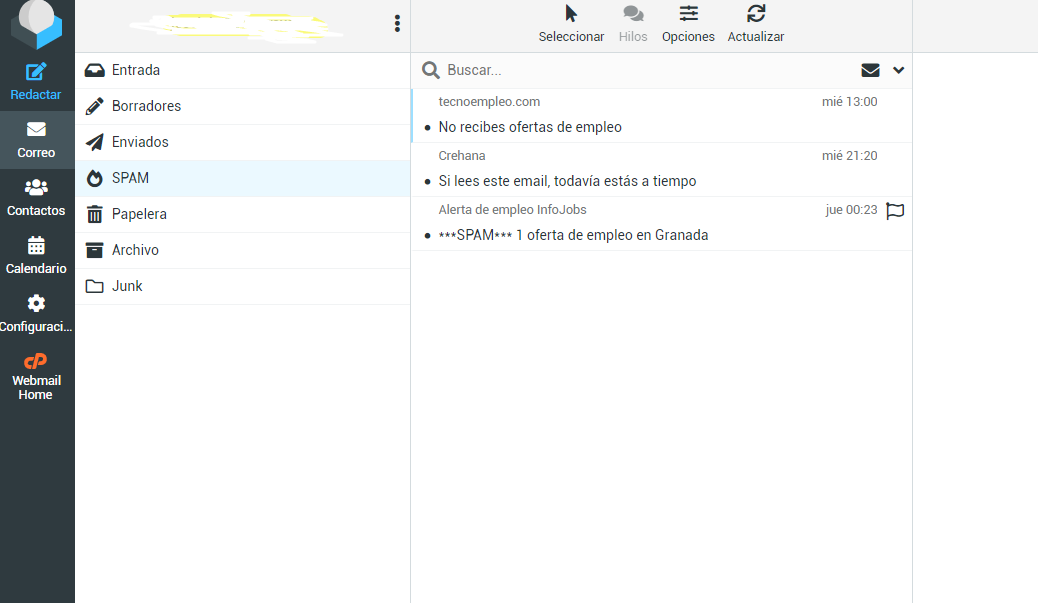This screenshot has height=603, width=1038.
Task: Select the Entrada inbox folder
Action: pos(136,70)
